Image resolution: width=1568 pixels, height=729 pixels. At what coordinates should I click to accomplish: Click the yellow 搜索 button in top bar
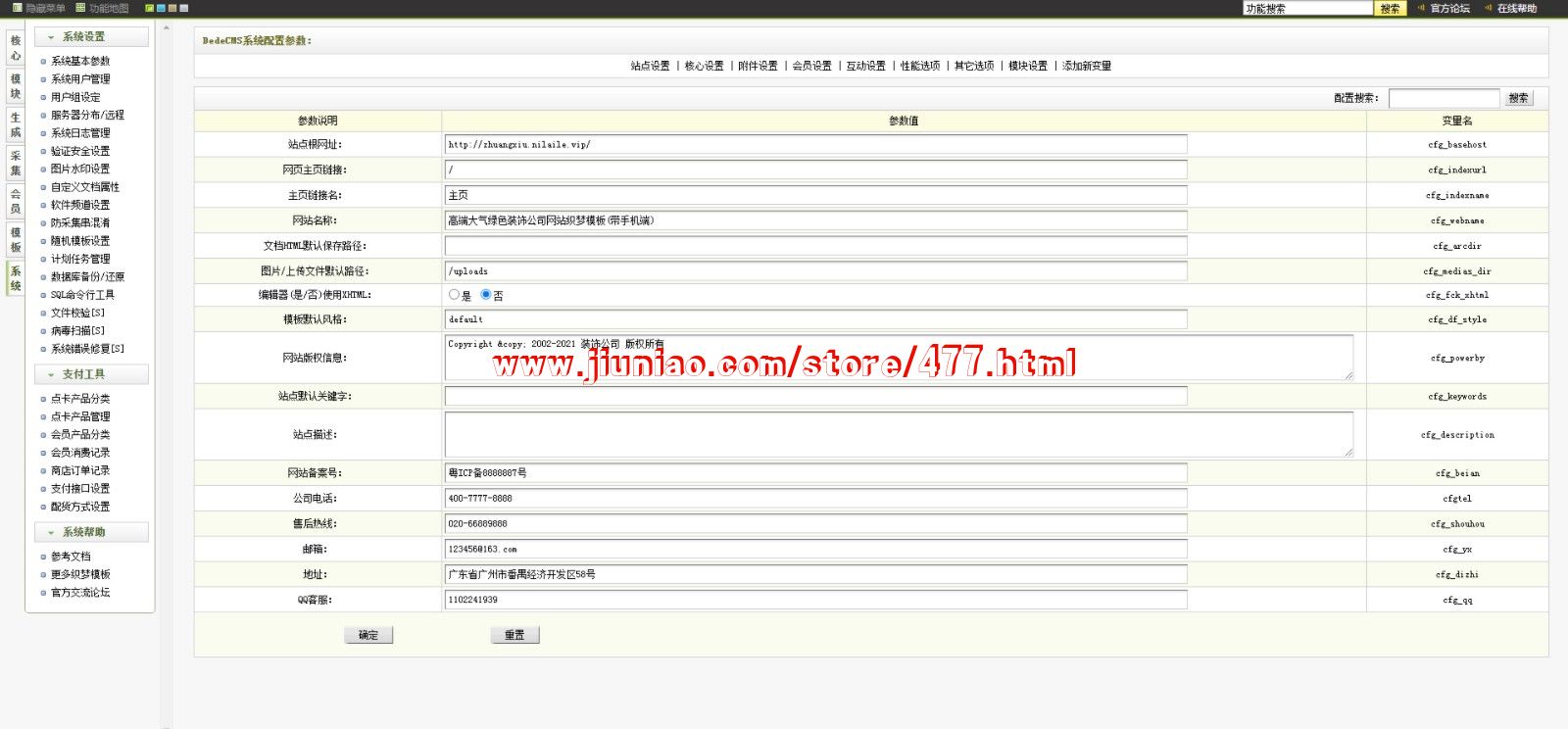point(1390,8)
